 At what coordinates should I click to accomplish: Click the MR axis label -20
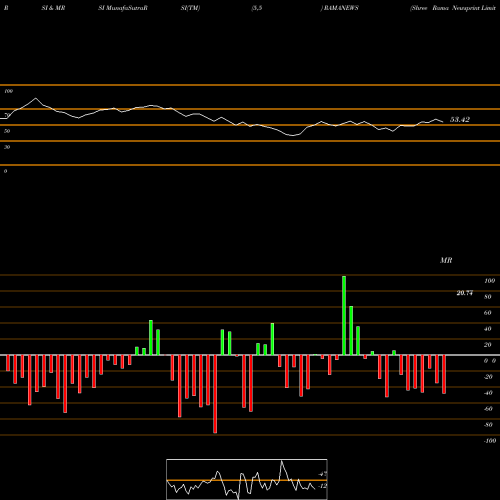click(x=488, y=377)
